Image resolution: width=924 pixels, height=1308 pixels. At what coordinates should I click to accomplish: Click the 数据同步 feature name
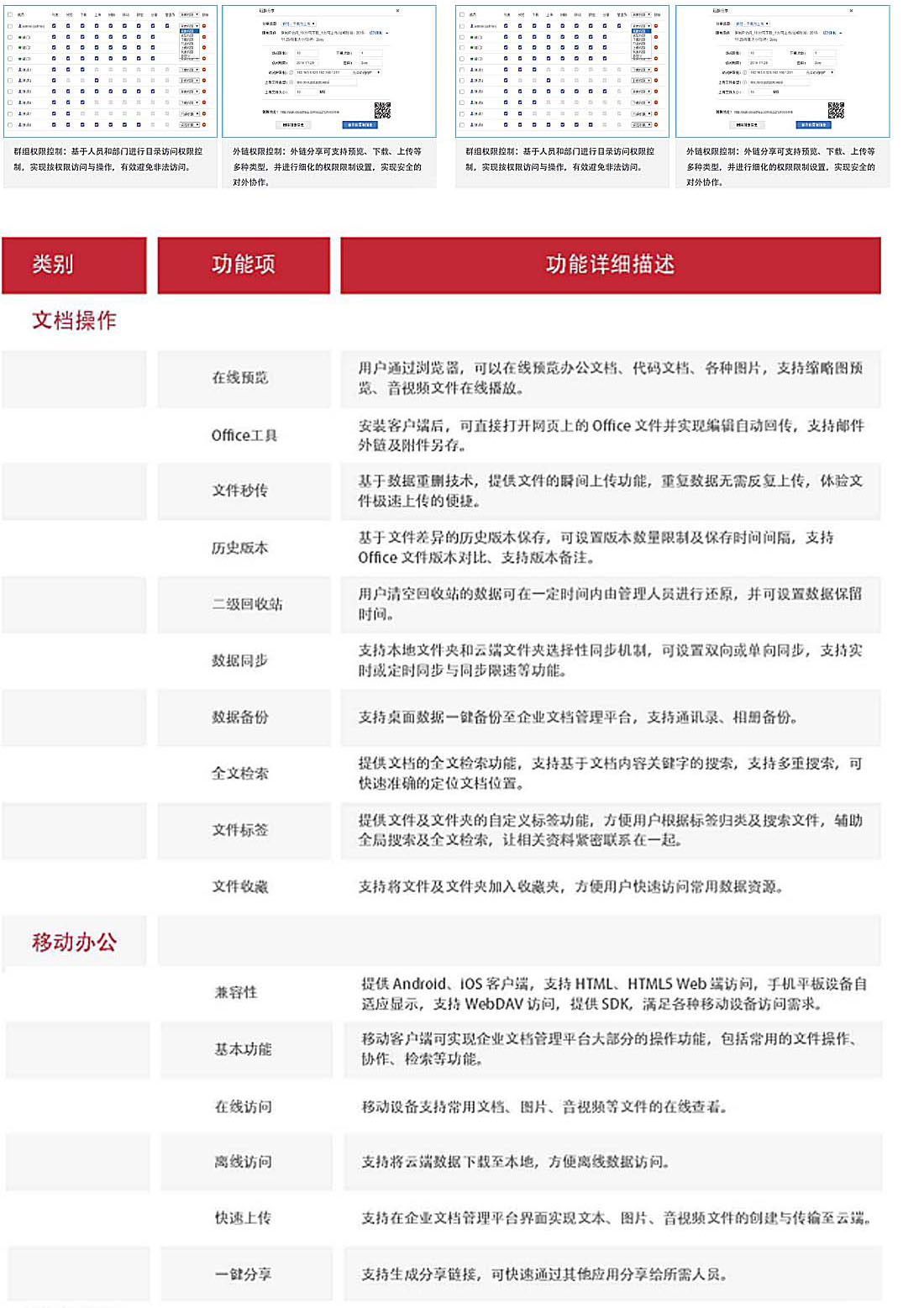[x=240, y=660]
